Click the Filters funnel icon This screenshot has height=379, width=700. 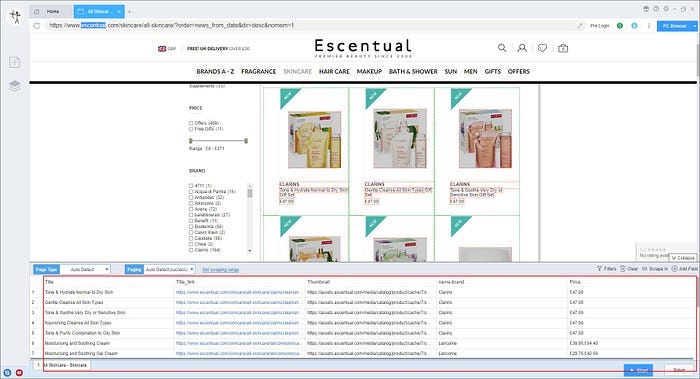(600, 269)
